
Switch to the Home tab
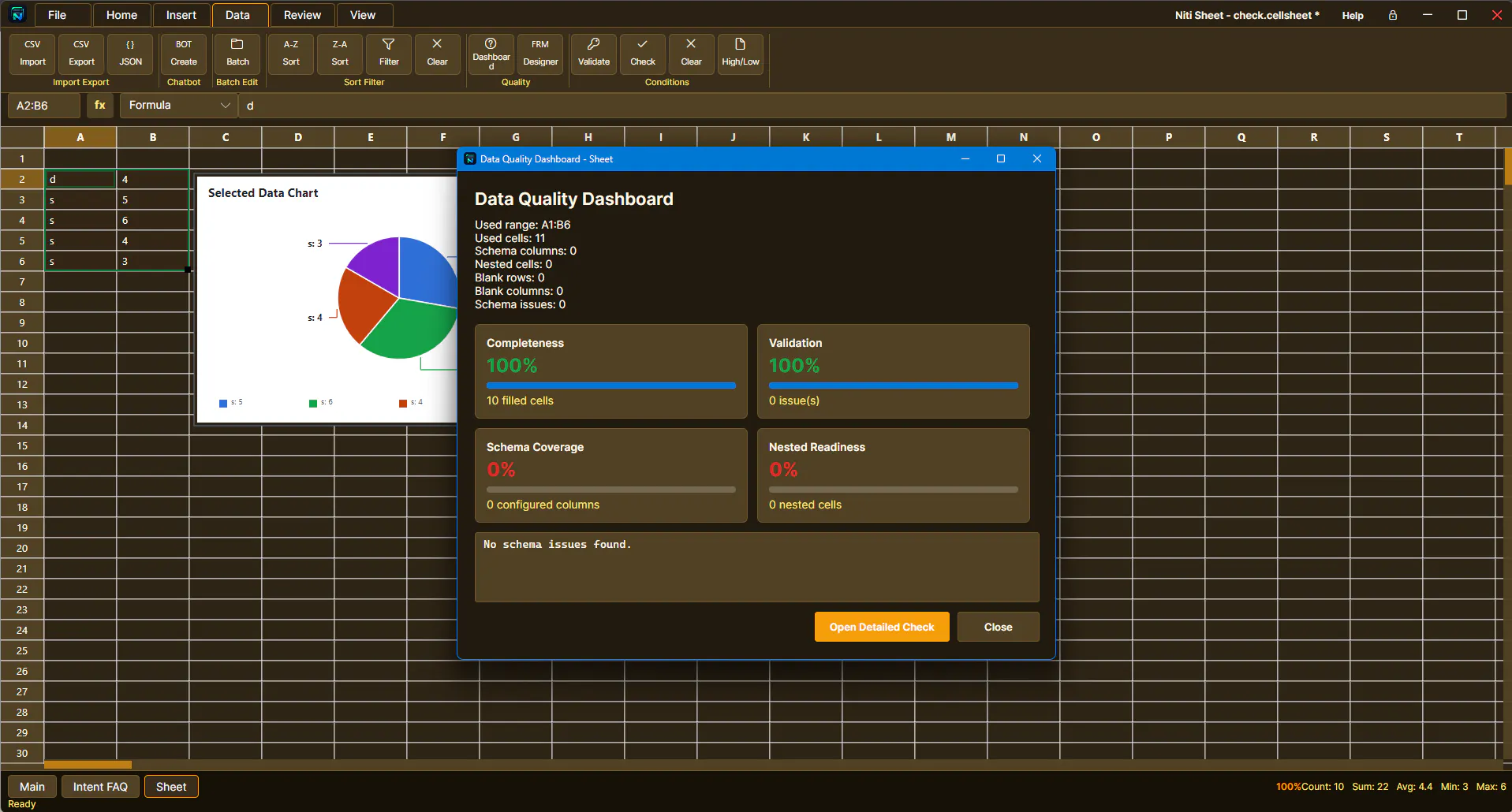click(121, 15)
